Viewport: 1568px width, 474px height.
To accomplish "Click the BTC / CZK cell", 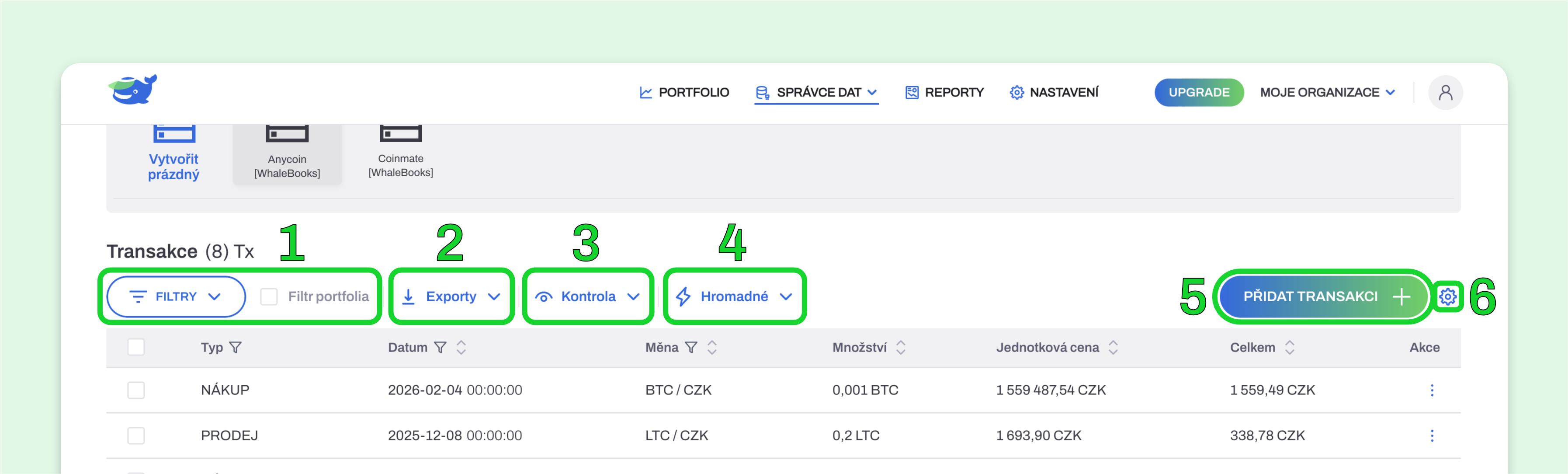I will (678, 390).
